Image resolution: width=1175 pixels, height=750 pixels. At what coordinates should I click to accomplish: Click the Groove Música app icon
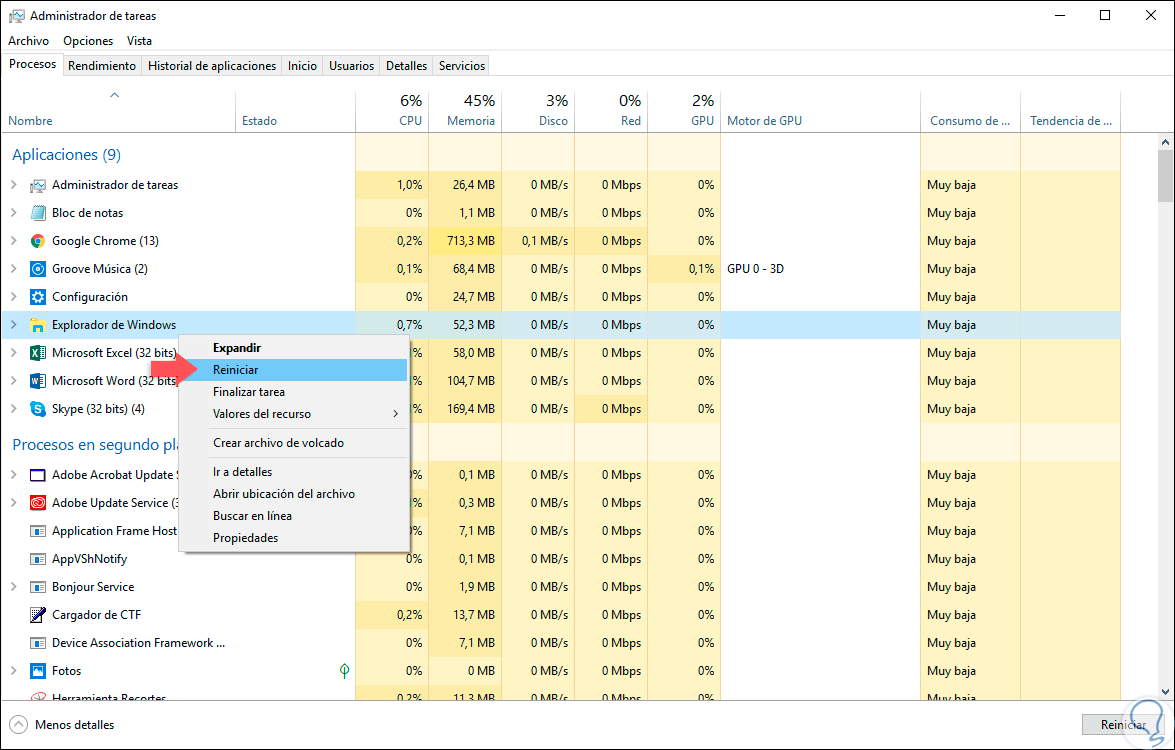point(38,269)
